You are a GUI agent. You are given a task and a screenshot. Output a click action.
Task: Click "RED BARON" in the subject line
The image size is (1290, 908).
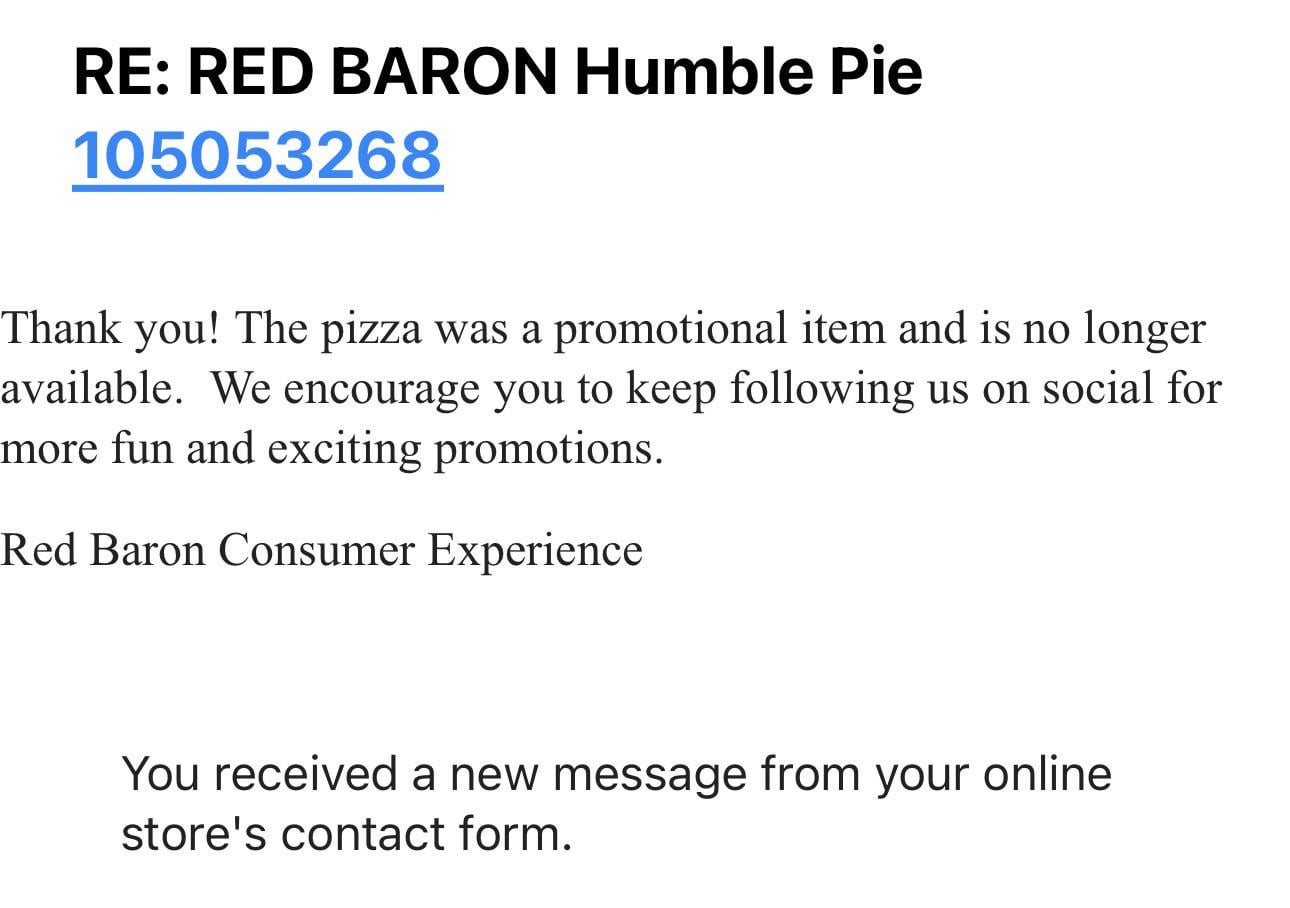point(371,72)
